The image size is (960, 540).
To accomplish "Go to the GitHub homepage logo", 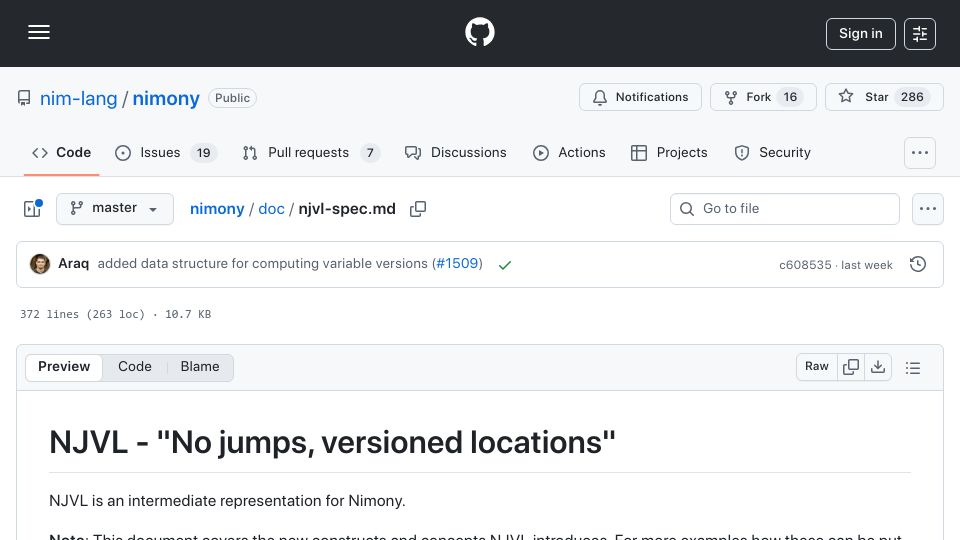I will pyautogui.click(x=479, y=32).
